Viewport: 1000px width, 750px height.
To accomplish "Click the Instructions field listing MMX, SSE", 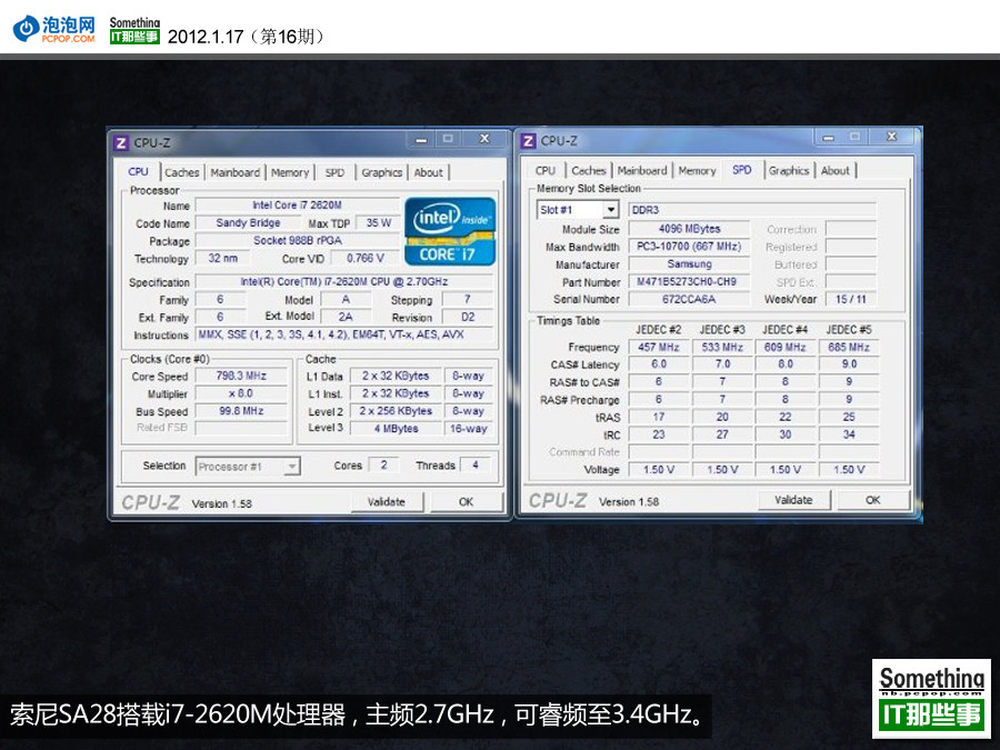I will coord(344,335).
